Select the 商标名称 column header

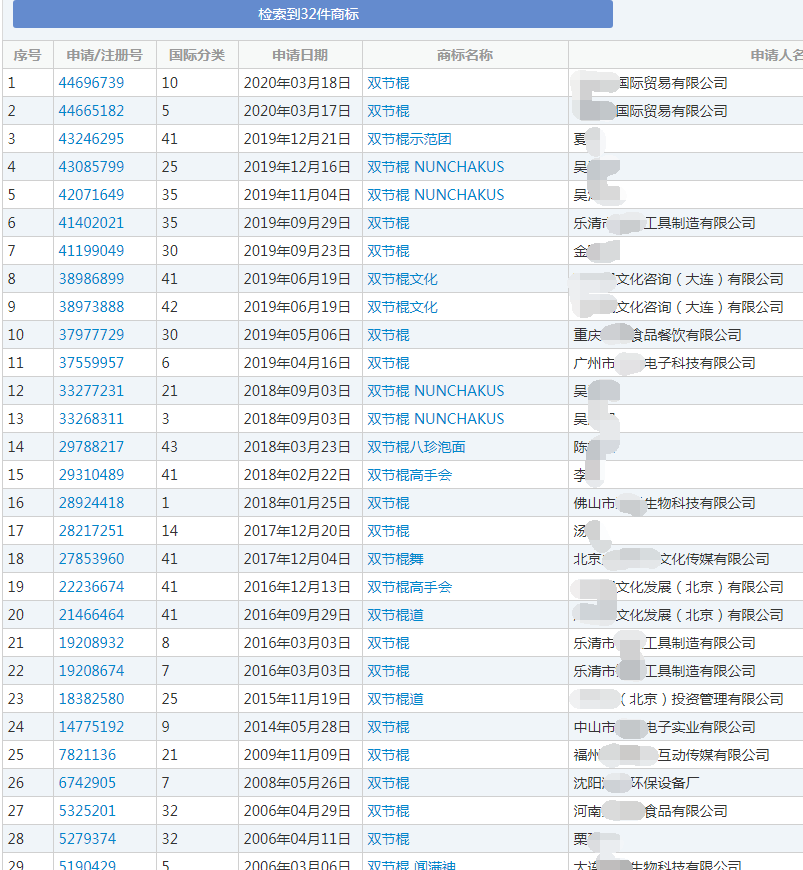click(465, 55)
